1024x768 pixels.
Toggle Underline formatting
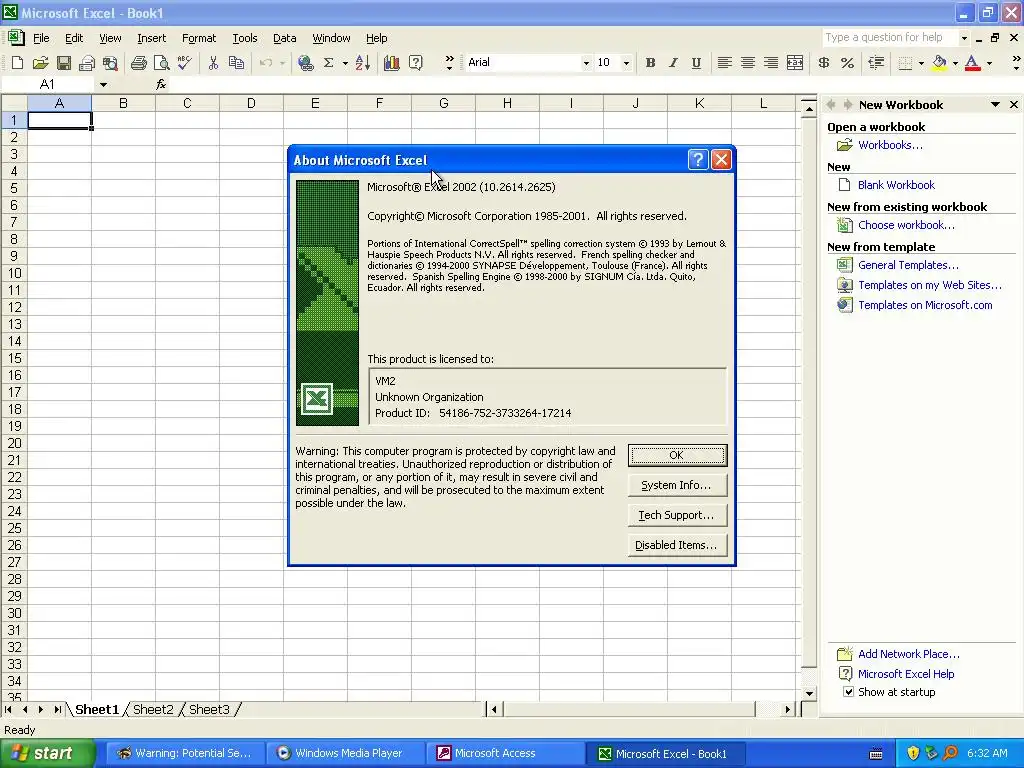coord(696,63)
